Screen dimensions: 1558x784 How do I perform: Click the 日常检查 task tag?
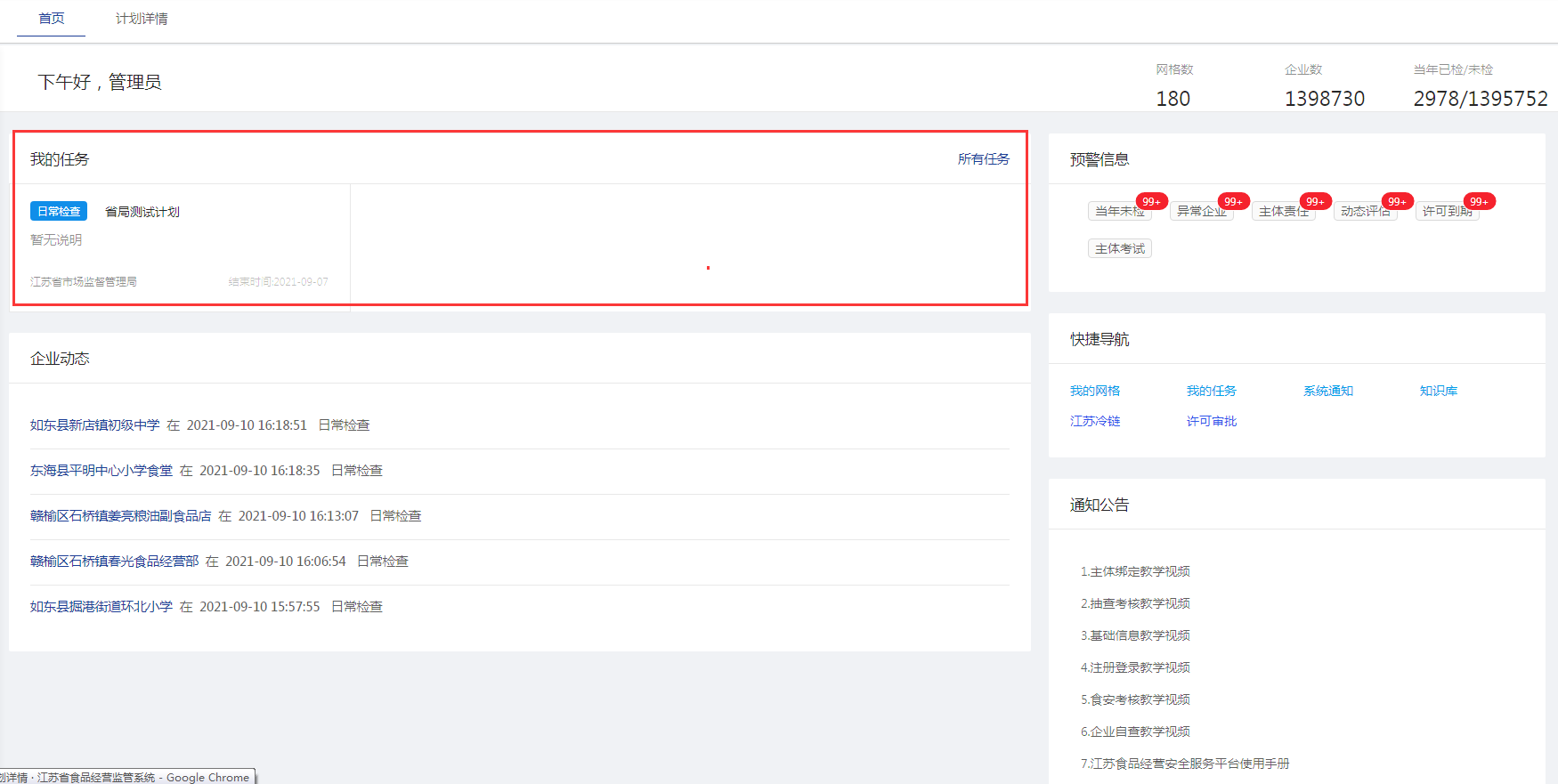coord(59,211)
